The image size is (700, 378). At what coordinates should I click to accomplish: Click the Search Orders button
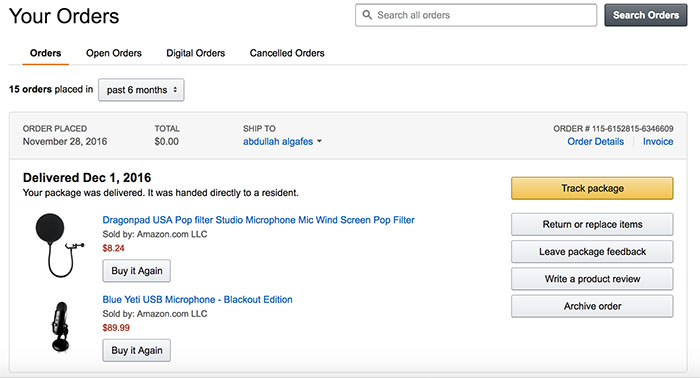pyautogui.click(x=646, y=15)
